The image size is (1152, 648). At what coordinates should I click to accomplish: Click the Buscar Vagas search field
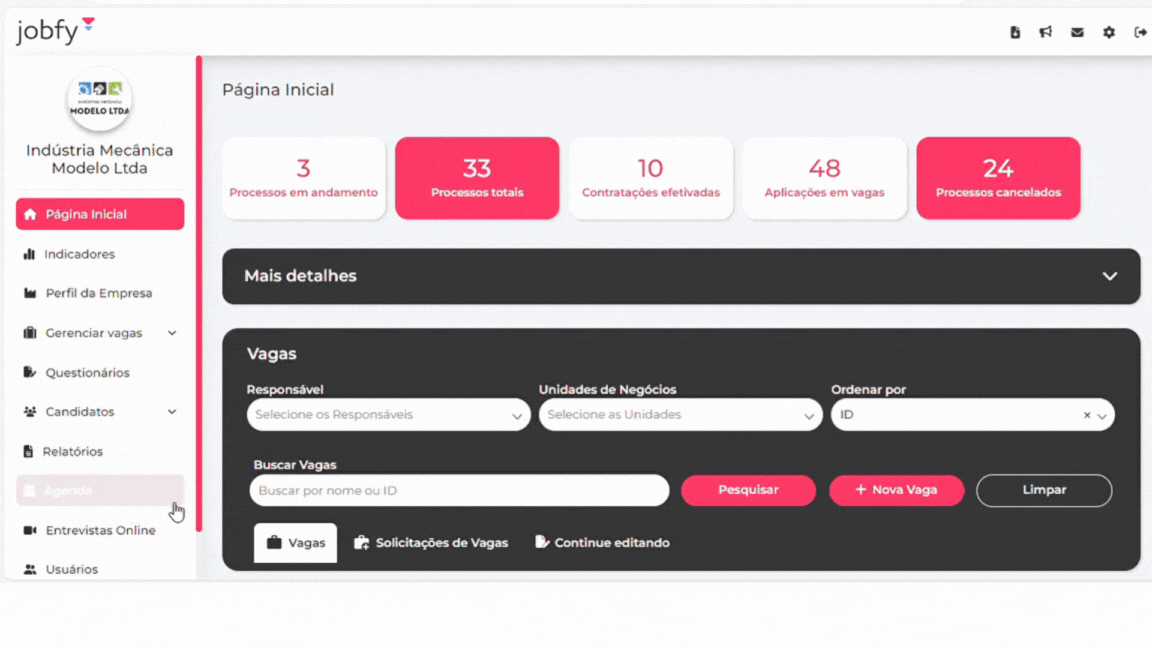pyautogui.click(x=459, y=490)
